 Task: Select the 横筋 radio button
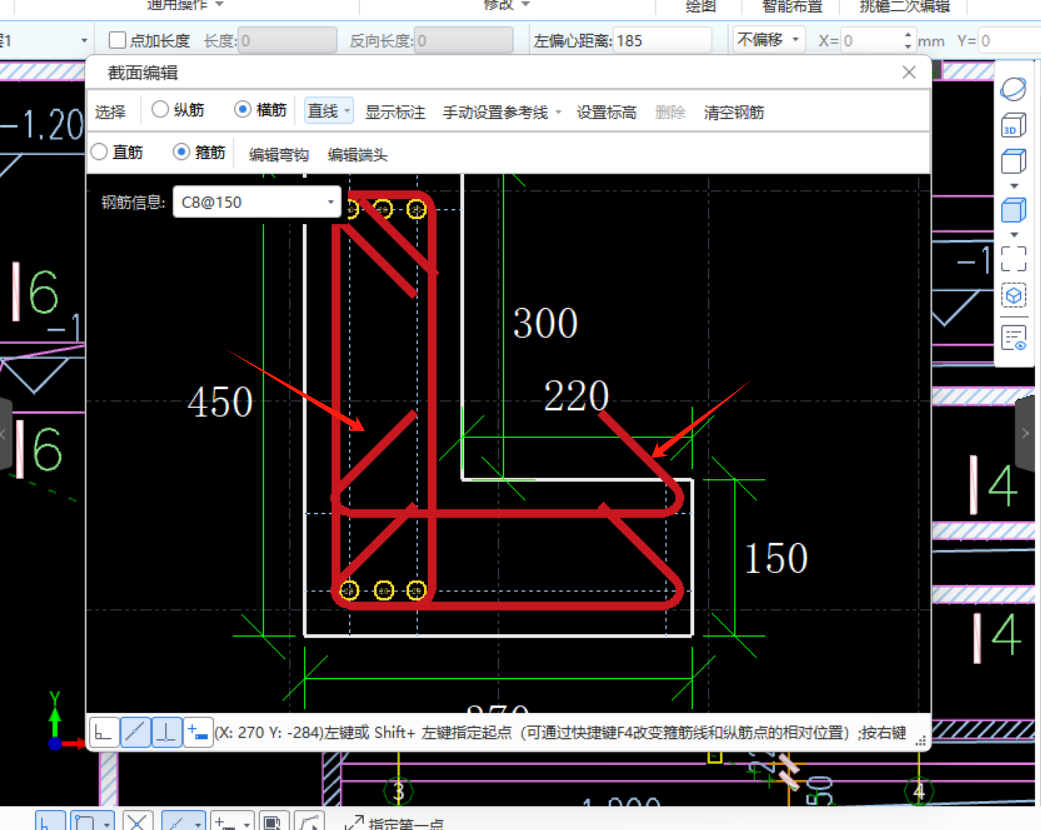click(x=242, y=109)
